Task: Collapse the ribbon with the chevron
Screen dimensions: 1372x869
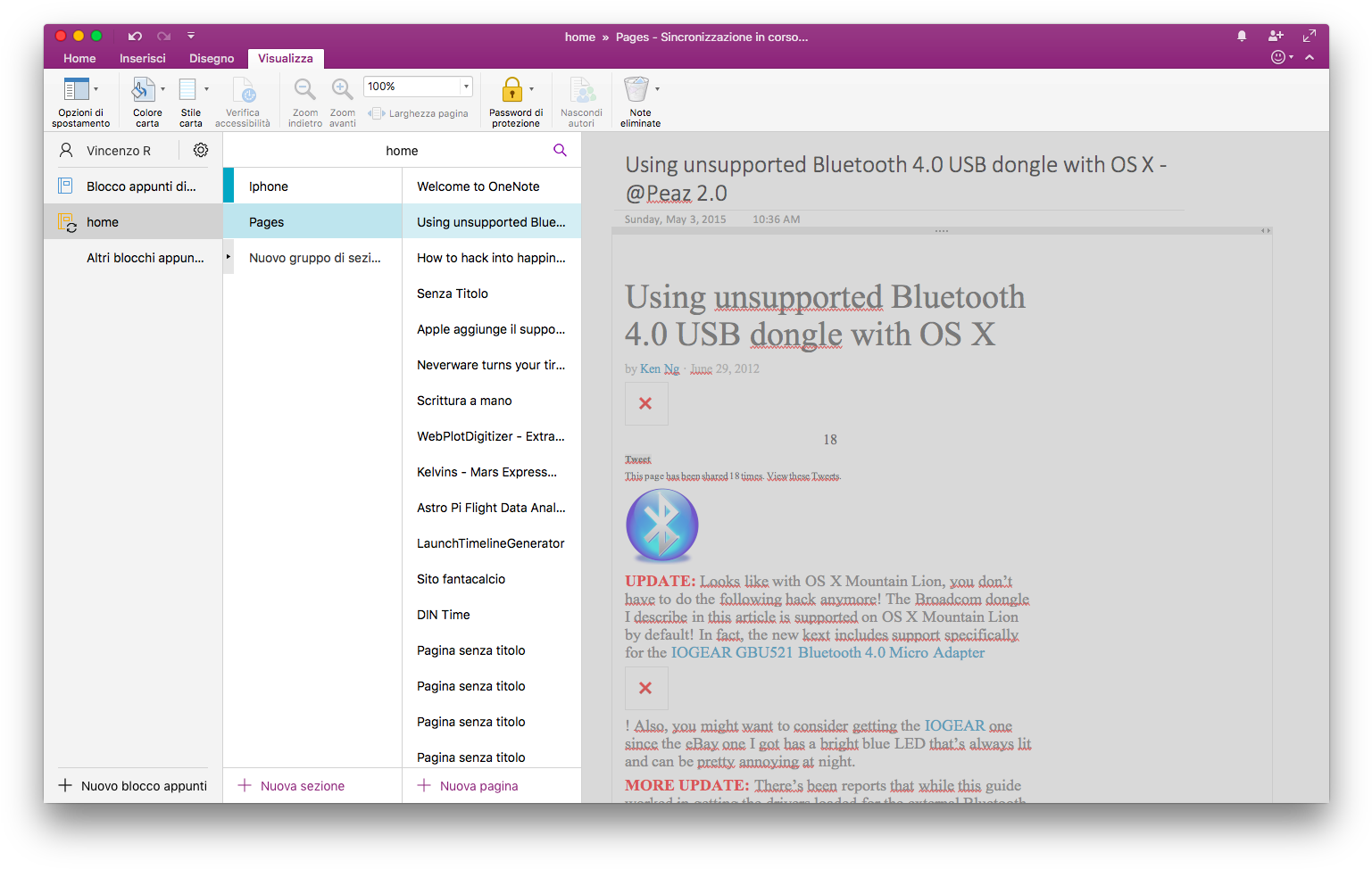Action: click(1310, 57)
